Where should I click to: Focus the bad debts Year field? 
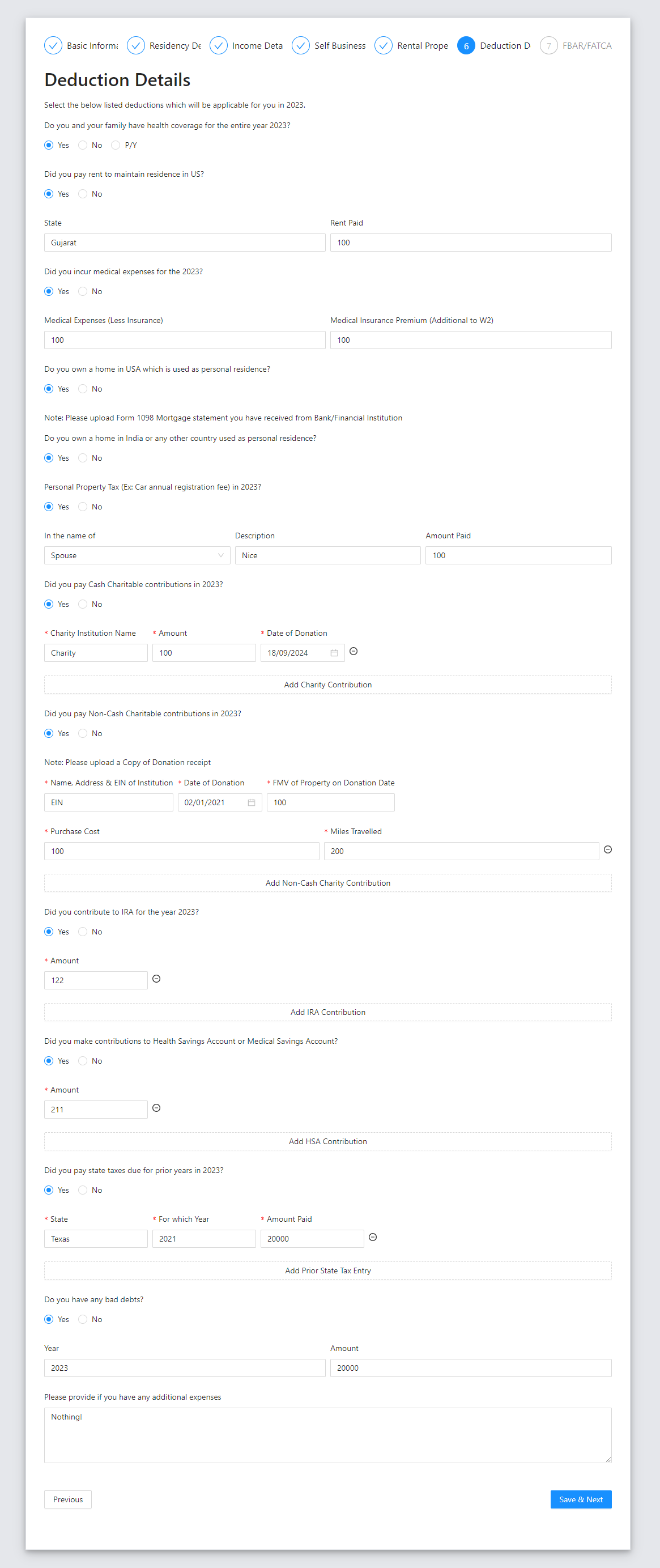pos(185,1368)
